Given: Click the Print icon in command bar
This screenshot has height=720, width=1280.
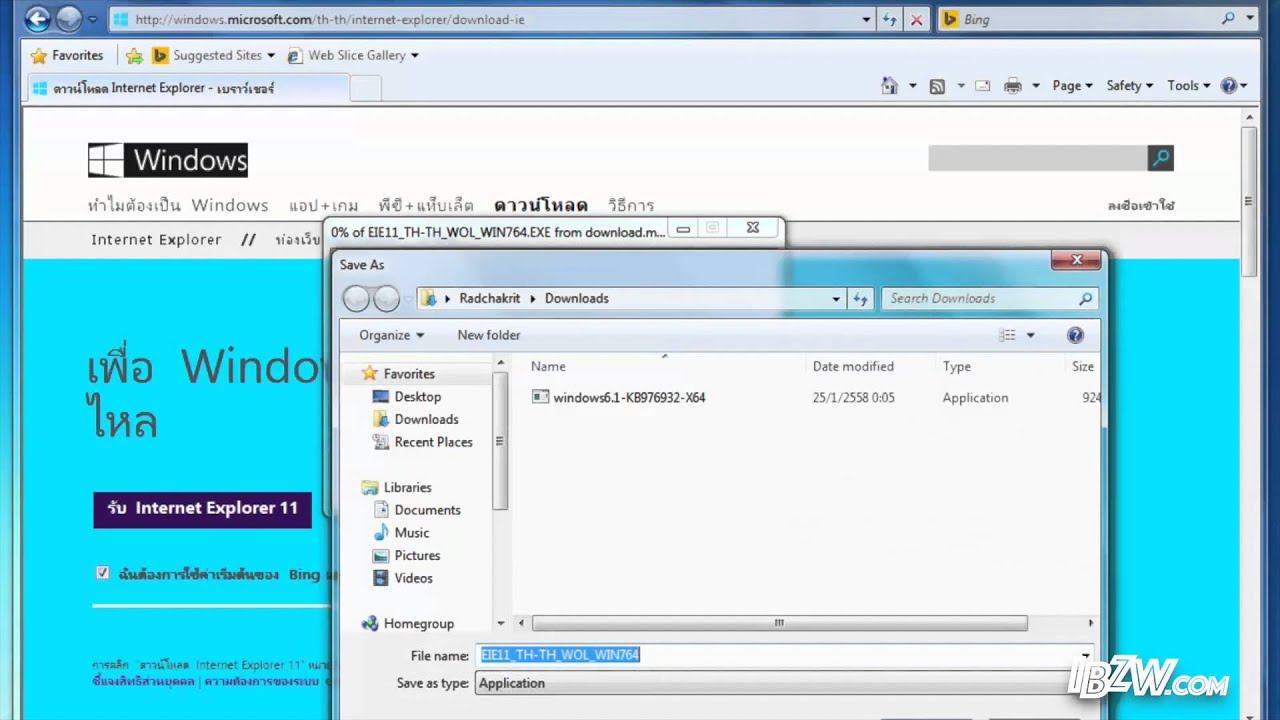Looking at the screenshot, I should click(x=1013, y=86).
